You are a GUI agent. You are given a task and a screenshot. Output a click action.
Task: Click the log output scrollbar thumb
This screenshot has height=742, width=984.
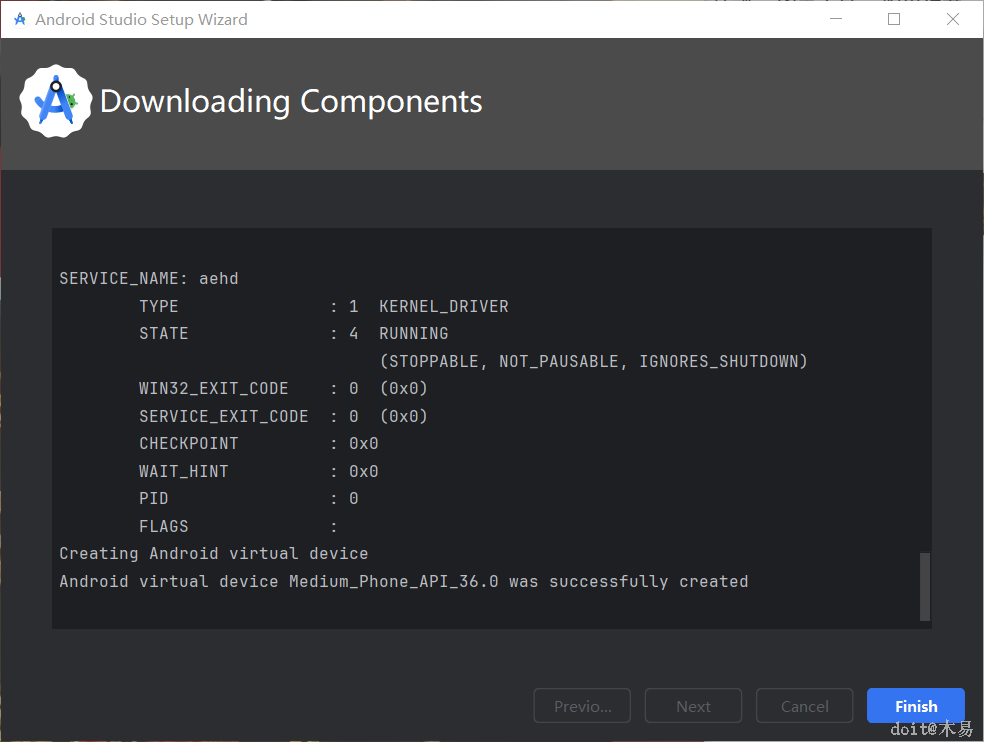924,586
